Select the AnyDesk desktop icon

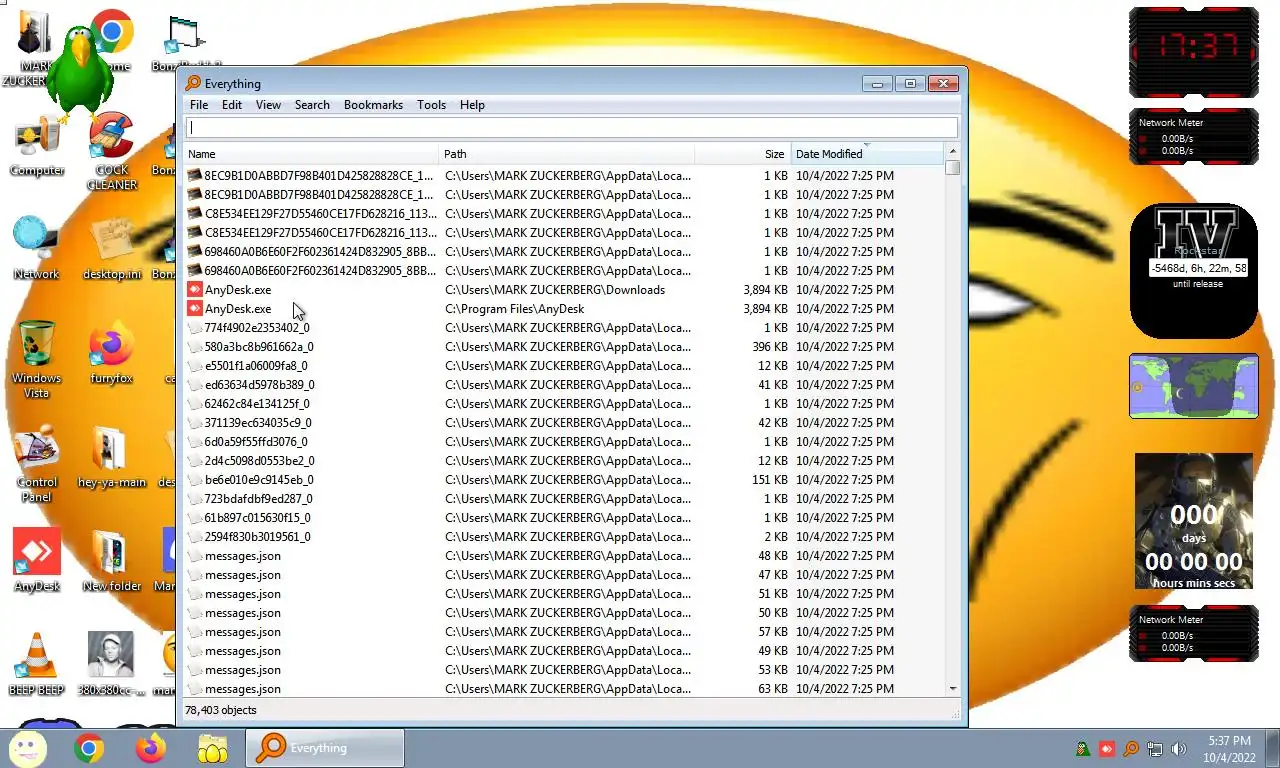[37, 560]
